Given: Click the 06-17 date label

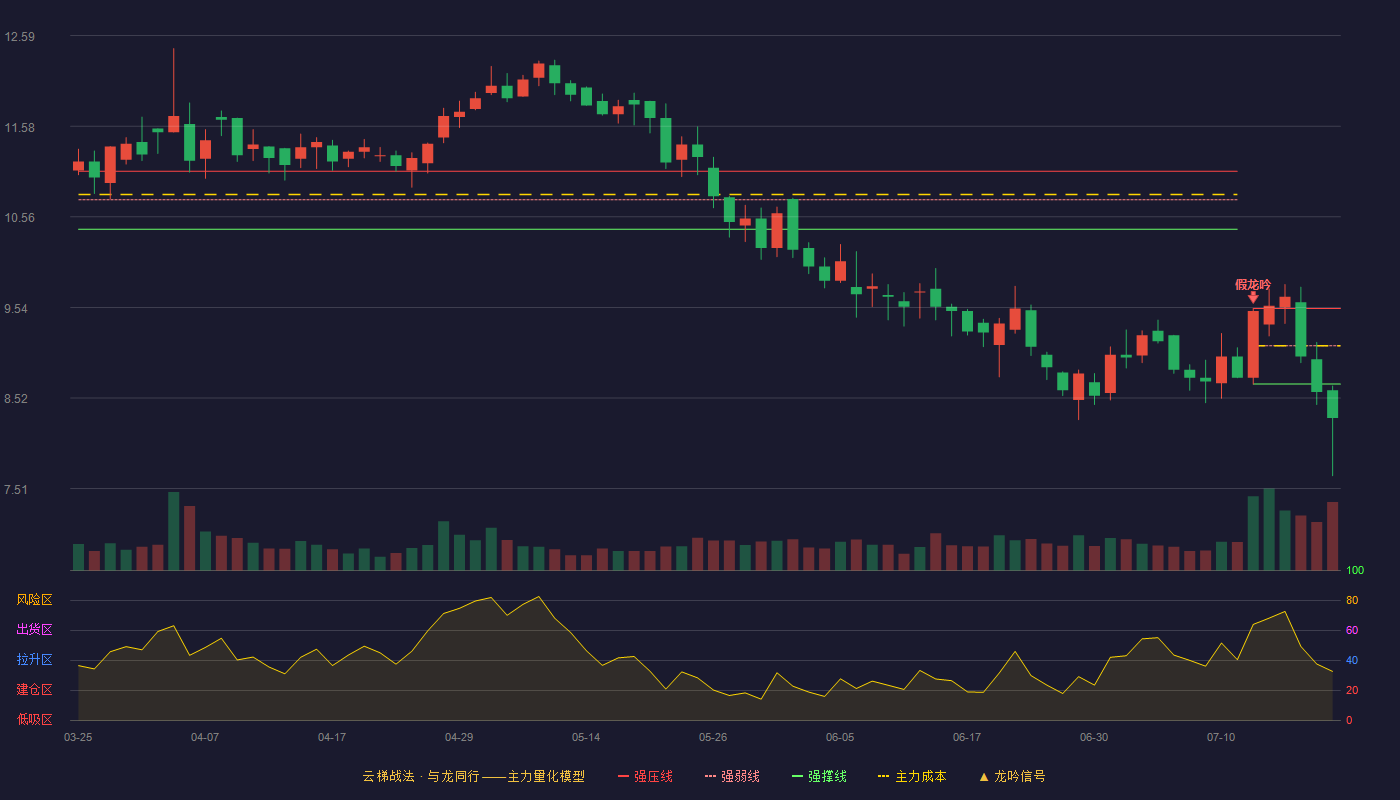Looking at the screenshot, I should tap(967, 737).
